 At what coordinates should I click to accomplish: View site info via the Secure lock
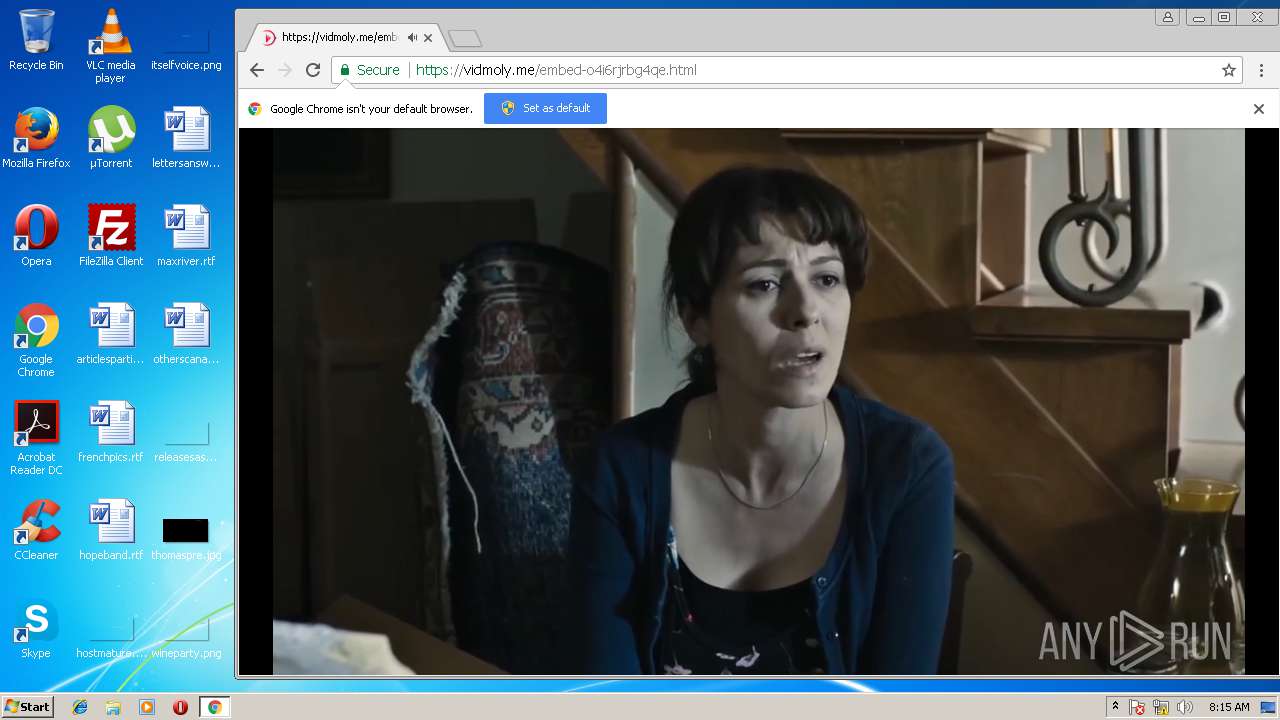369,70
